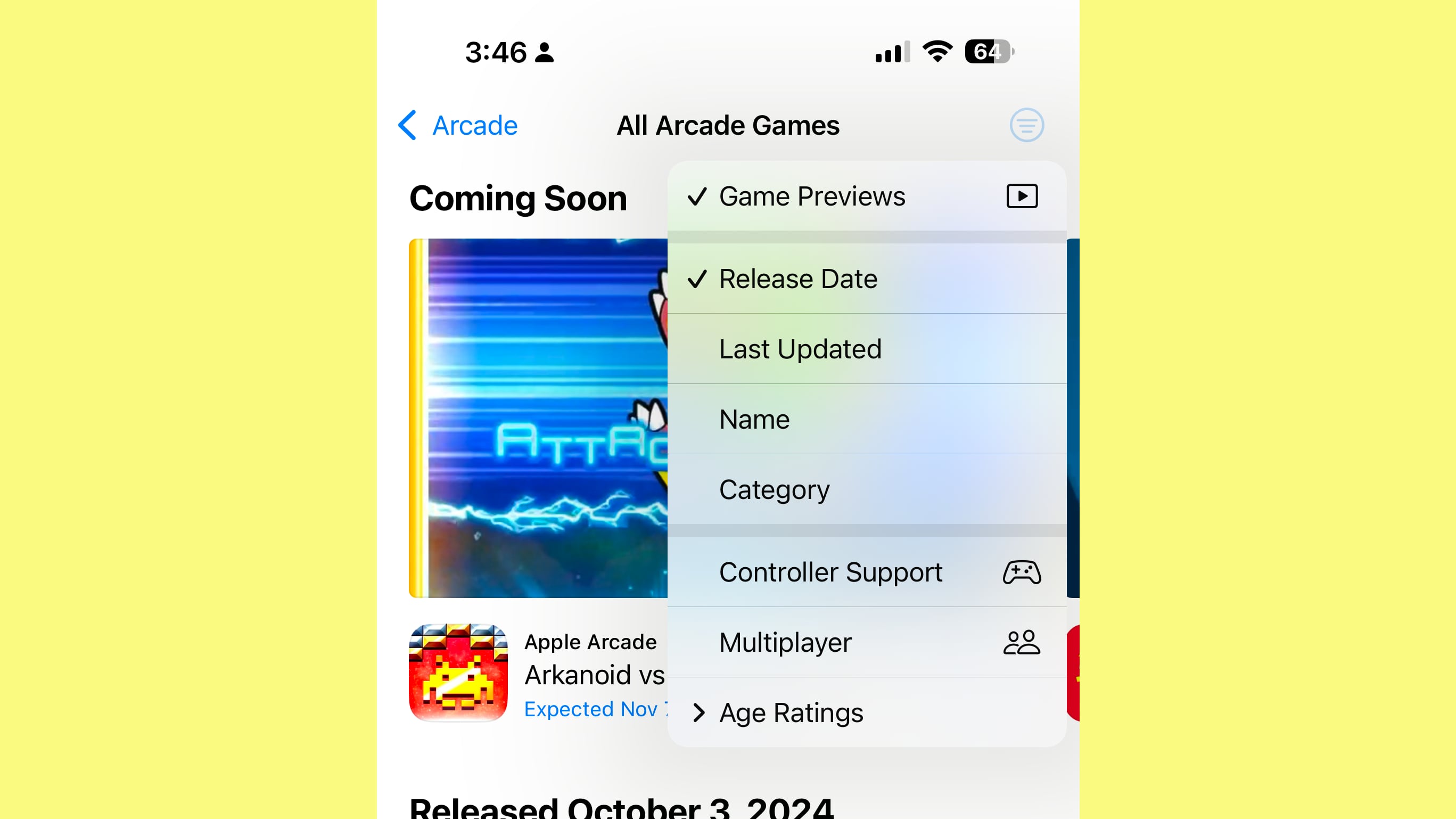Click the Multiplayer people icon

click(1021, 642)
